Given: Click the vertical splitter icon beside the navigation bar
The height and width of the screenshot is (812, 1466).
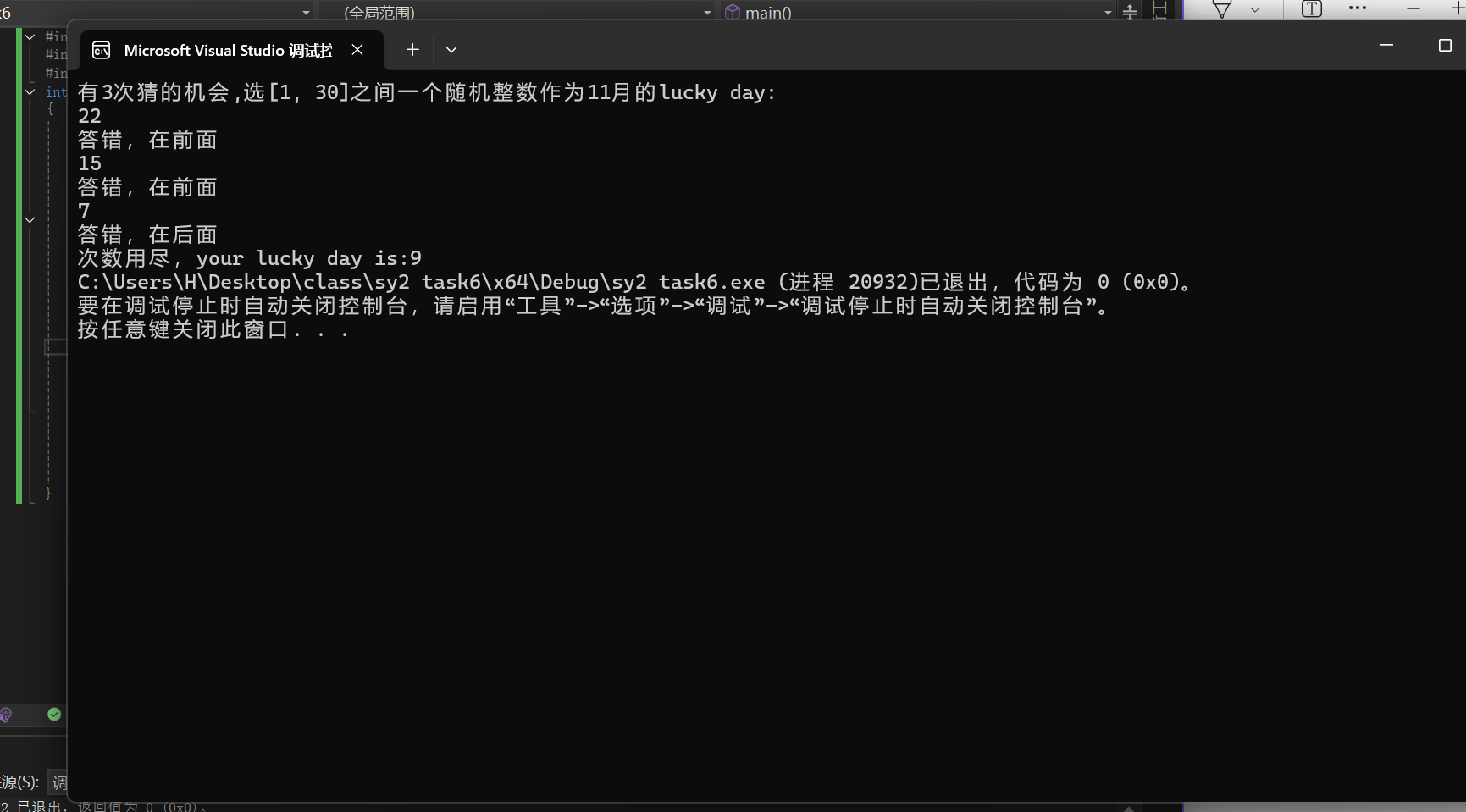Looking at the screenshot, I should point(1129,12).
